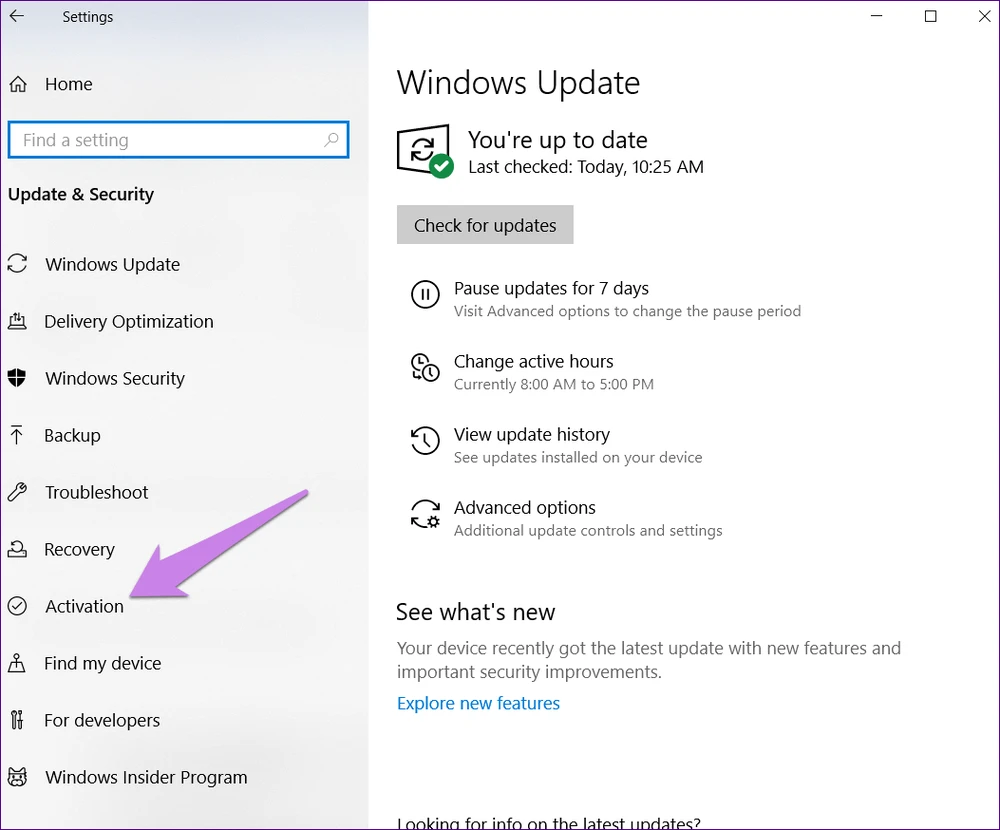Click the Recovery icon in sidebar
The width and height of the screenshot is (1000, 830).
[17, 549]
